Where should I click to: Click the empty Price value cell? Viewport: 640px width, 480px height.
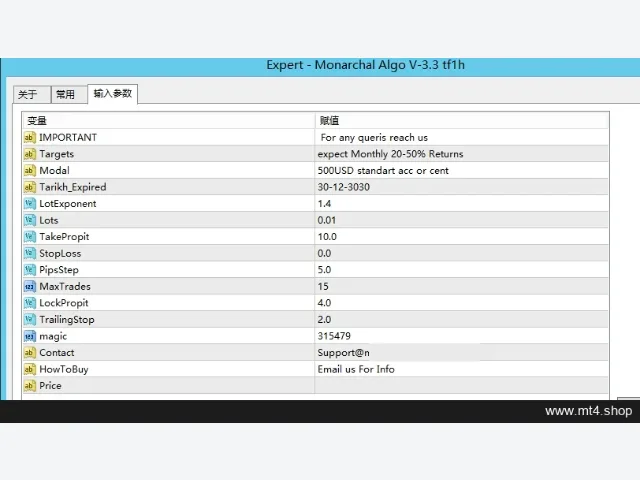tap(462, 386)
